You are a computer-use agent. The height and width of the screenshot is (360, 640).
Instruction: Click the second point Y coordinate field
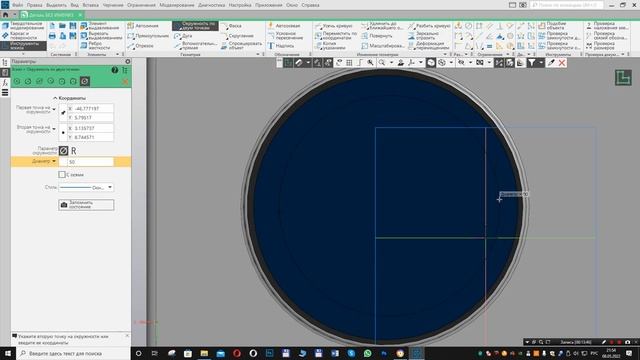pyautogui.click(x=91, y=137)
